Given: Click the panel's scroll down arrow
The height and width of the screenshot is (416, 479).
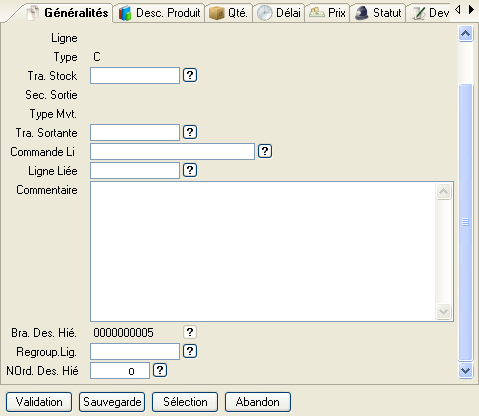Looking at the screenshot, I should pyautogui.click(x=465, y=370).
